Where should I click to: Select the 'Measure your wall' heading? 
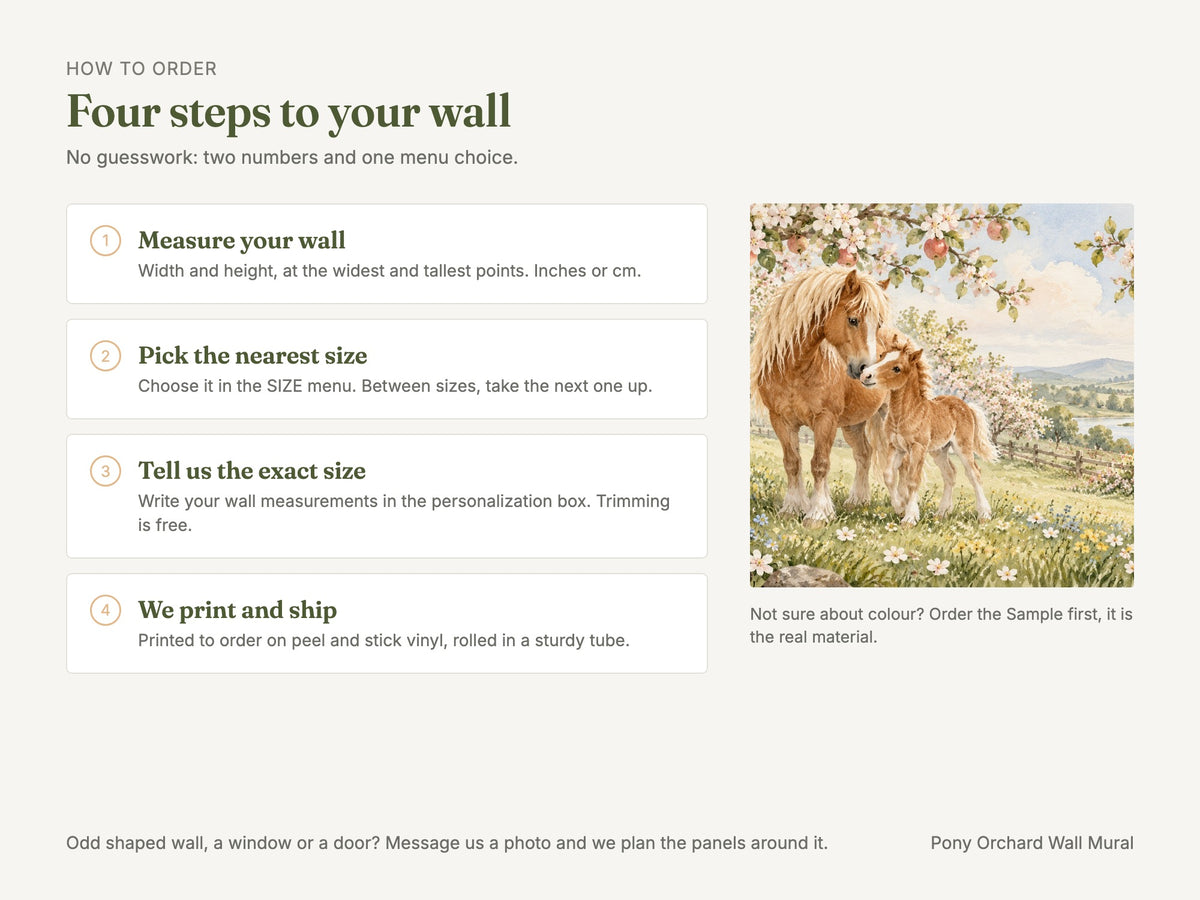(242, 241)
